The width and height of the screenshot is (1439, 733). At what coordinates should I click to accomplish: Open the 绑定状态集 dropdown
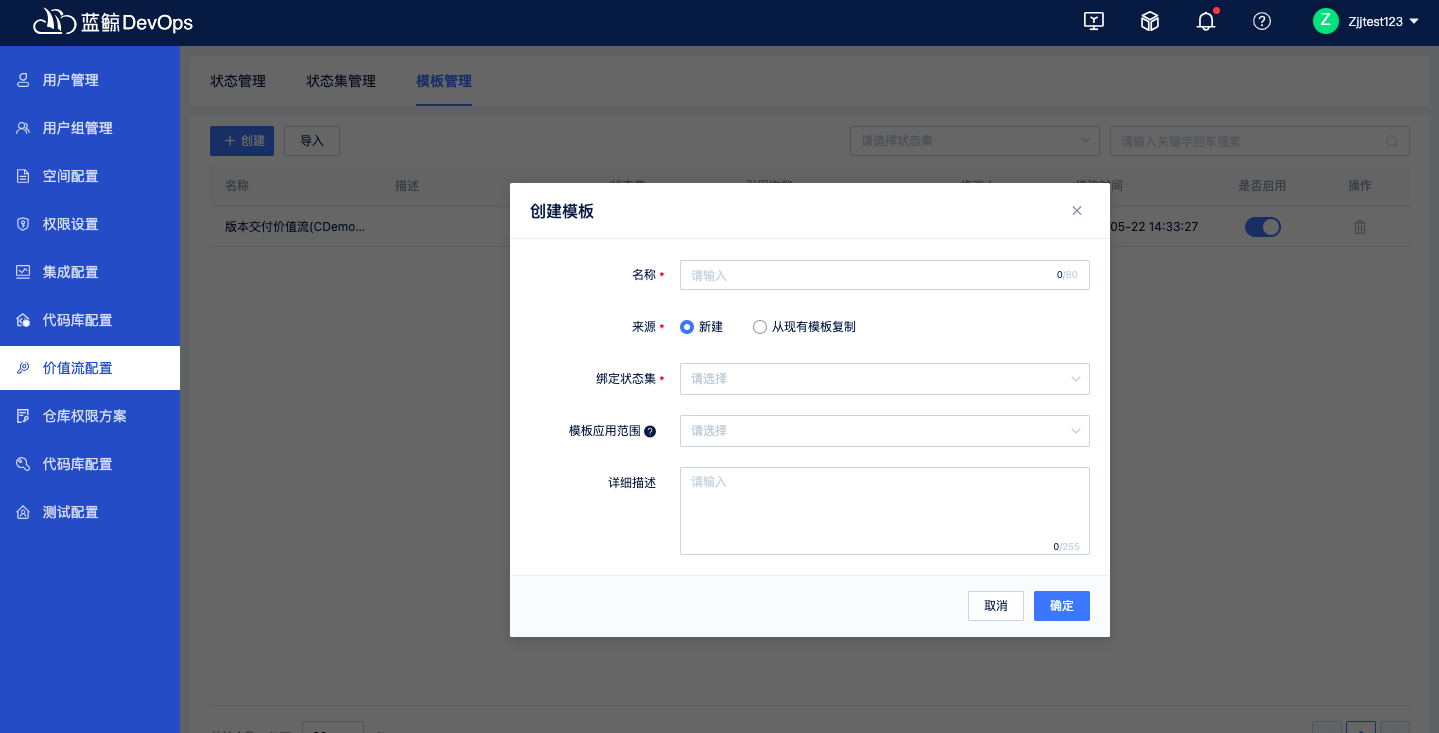[885, 379]
